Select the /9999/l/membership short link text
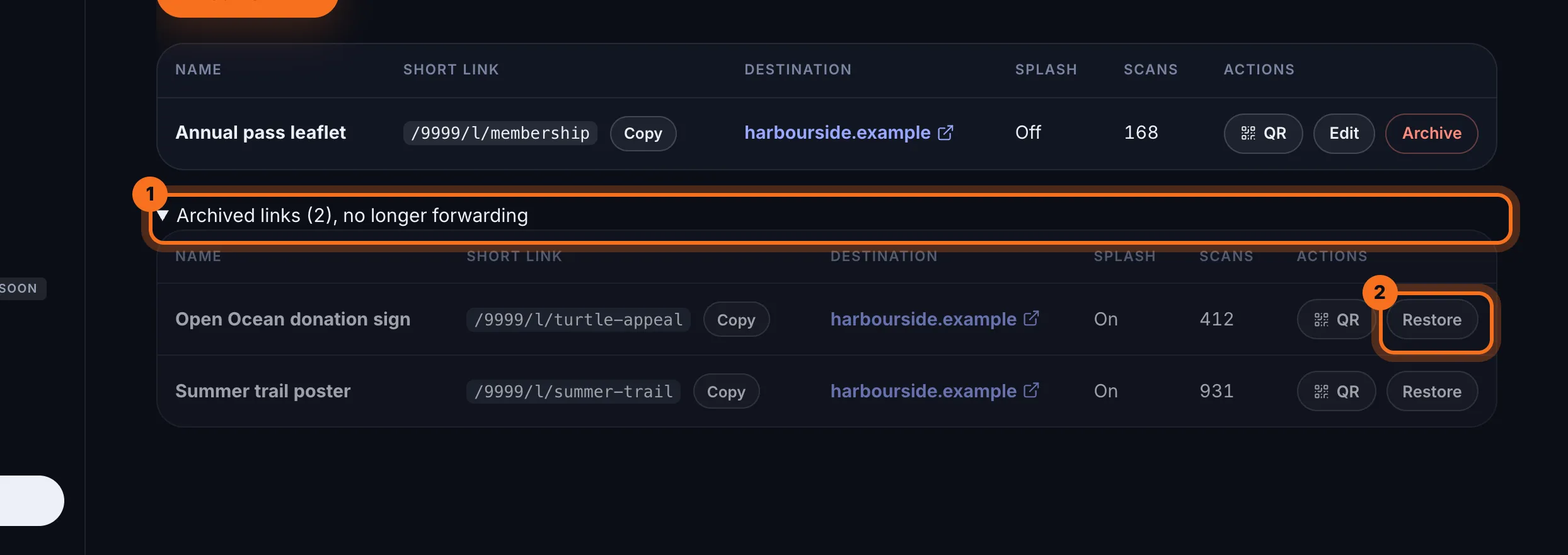The image size is (1568, 555). (500, 133)
